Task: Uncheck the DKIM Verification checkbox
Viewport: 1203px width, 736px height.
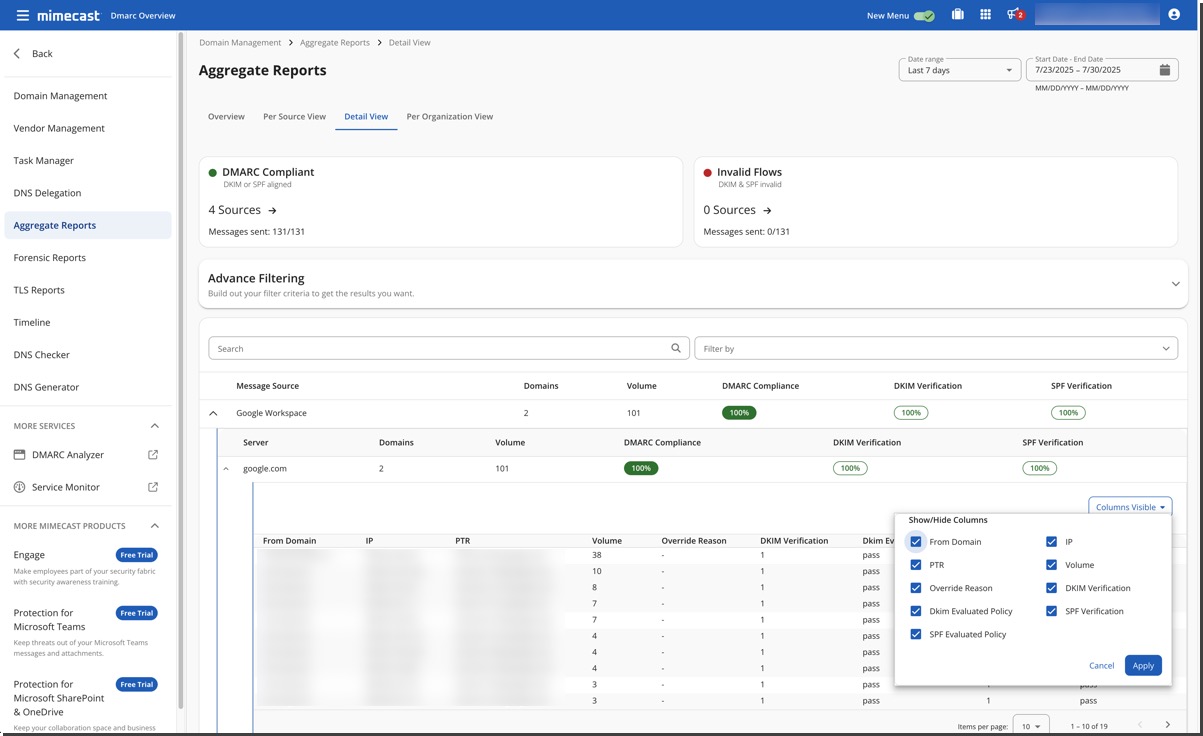Action: tap(1052, 588)
